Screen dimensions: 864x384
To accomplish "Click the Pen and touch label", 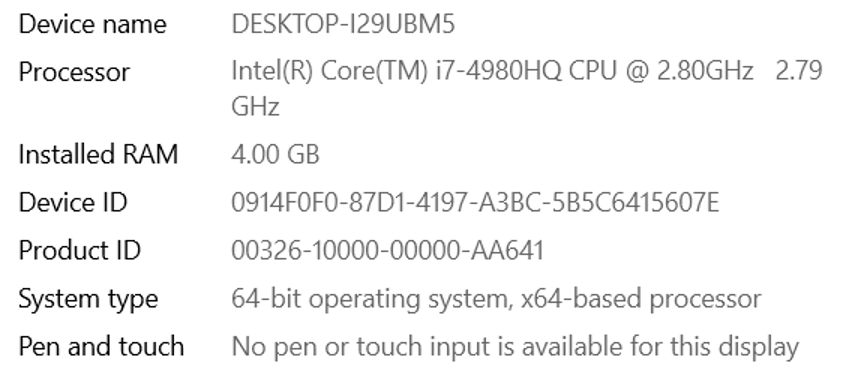I will (101, 347).
